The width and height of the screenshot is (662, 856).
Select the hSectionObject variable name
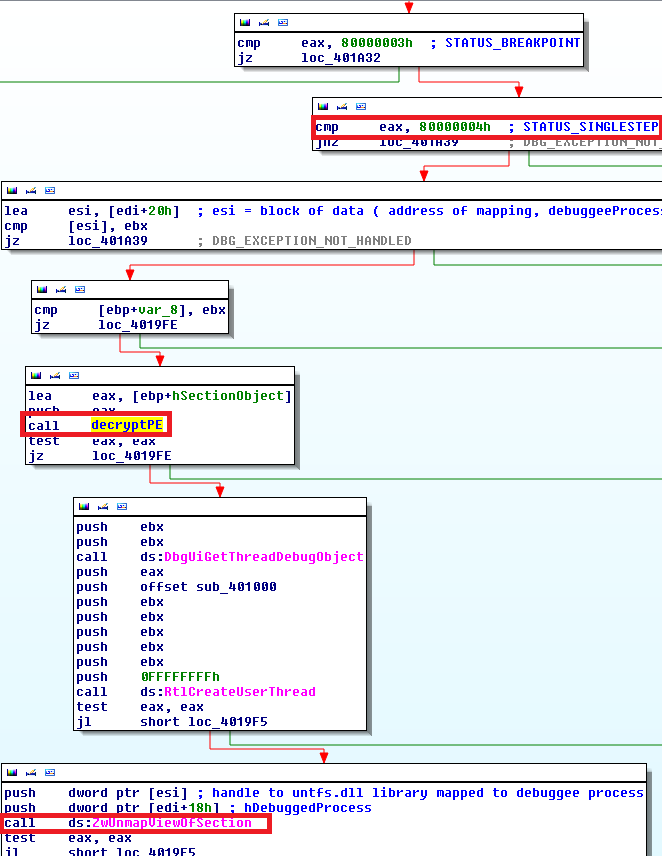[x=228, y=396]
